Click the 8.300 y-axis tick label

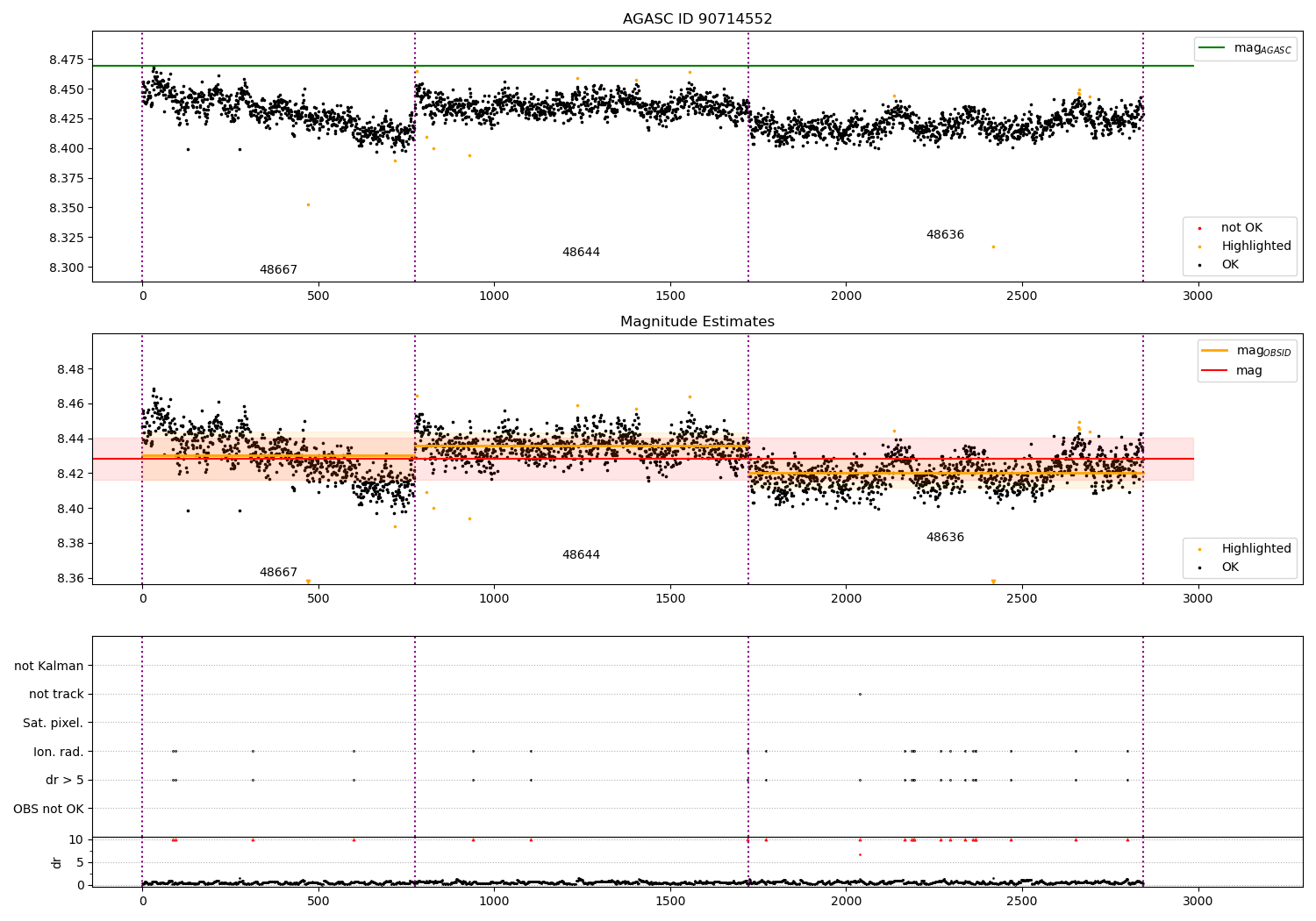67,268
